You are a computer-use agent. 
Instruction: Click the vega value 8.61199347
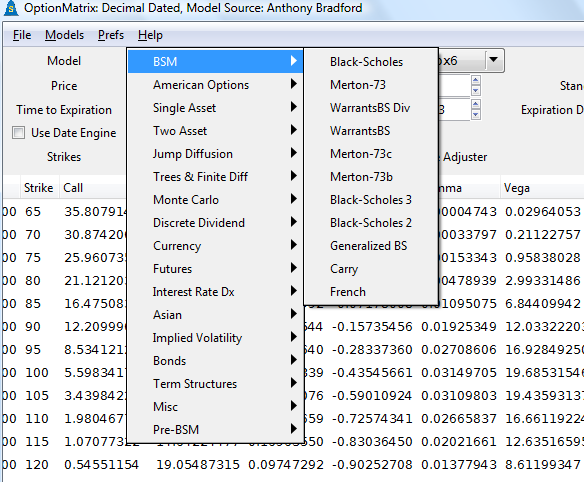543,464
